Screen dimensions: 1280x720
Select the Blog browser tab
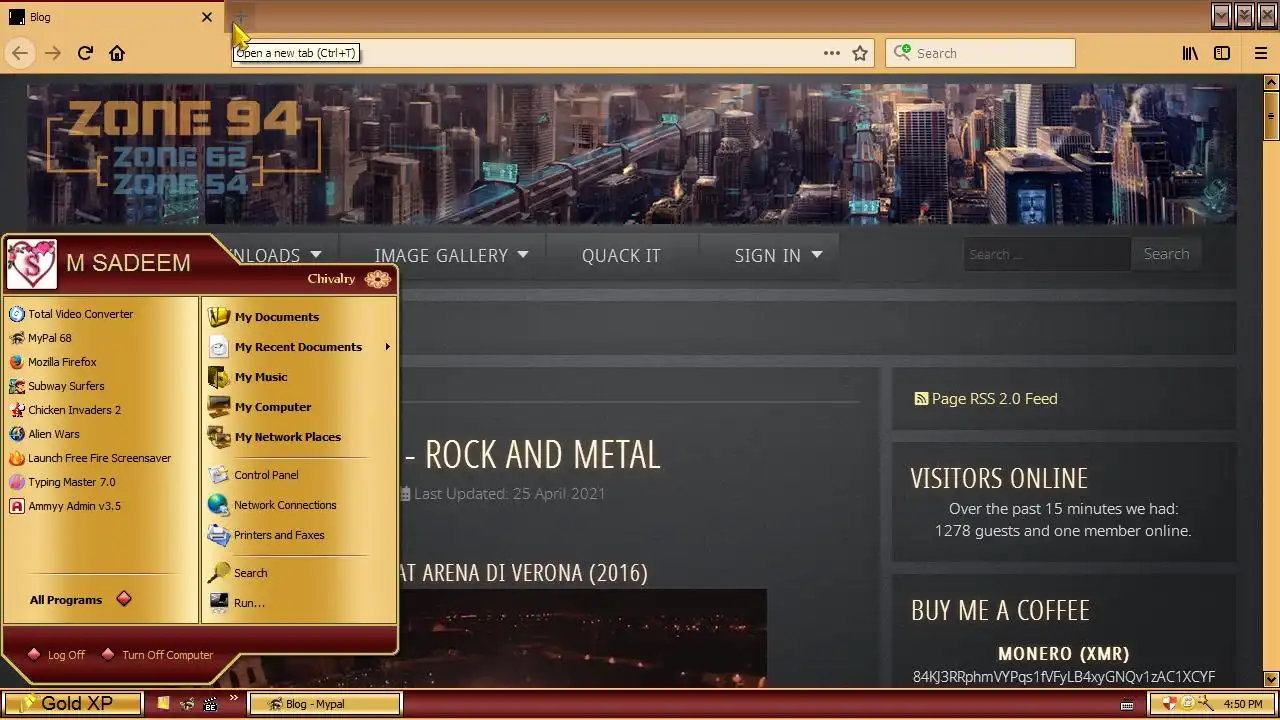point(110,17)
